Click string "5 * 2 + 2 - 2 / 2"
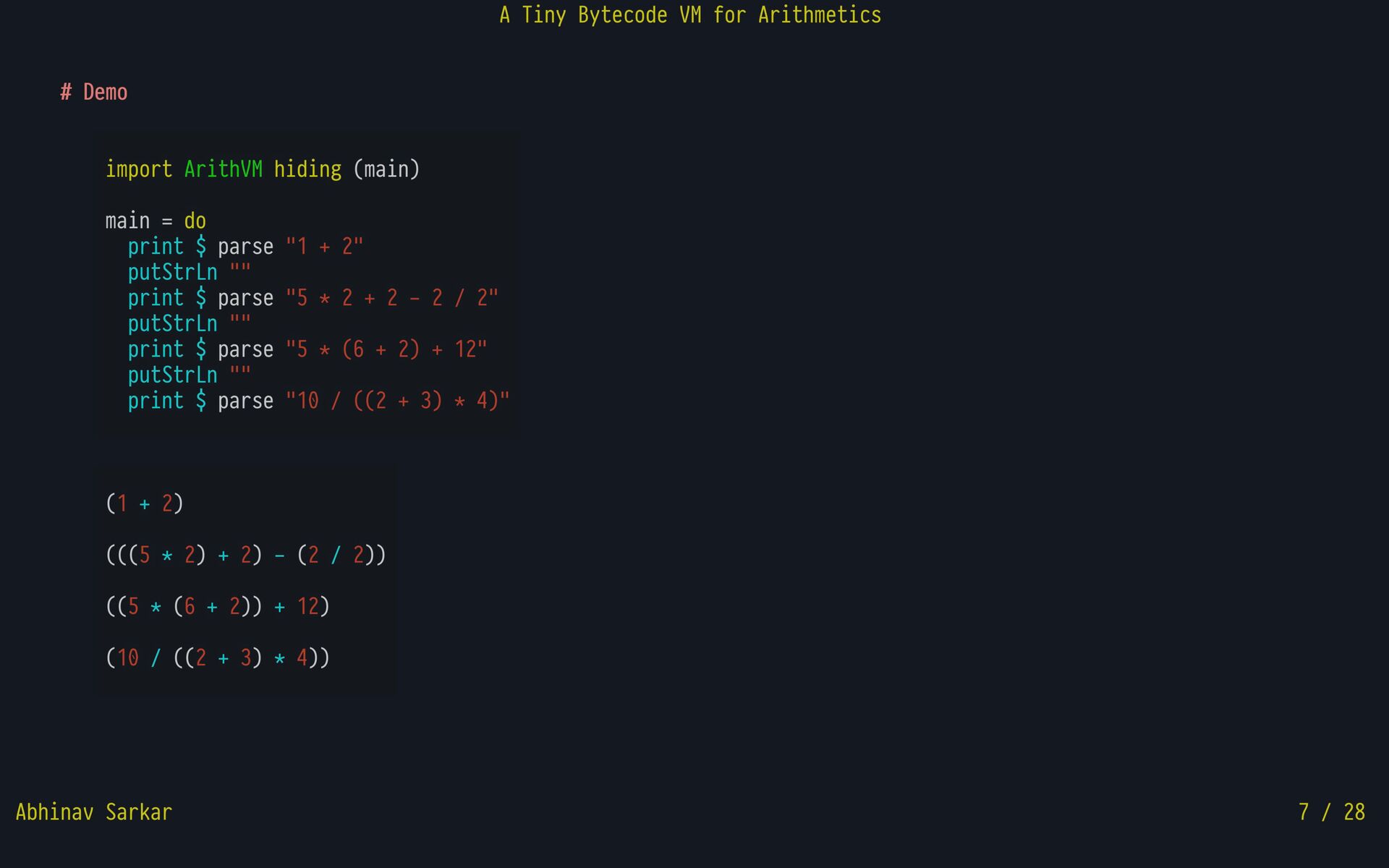 pyautogui.click(x=391, y=298)
